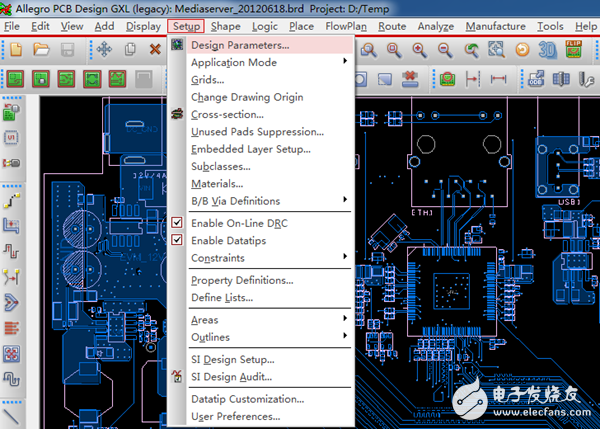Open Design Parameters from Setup menu
The width and height of the screenshot is (600, 429).
point(240,45)
